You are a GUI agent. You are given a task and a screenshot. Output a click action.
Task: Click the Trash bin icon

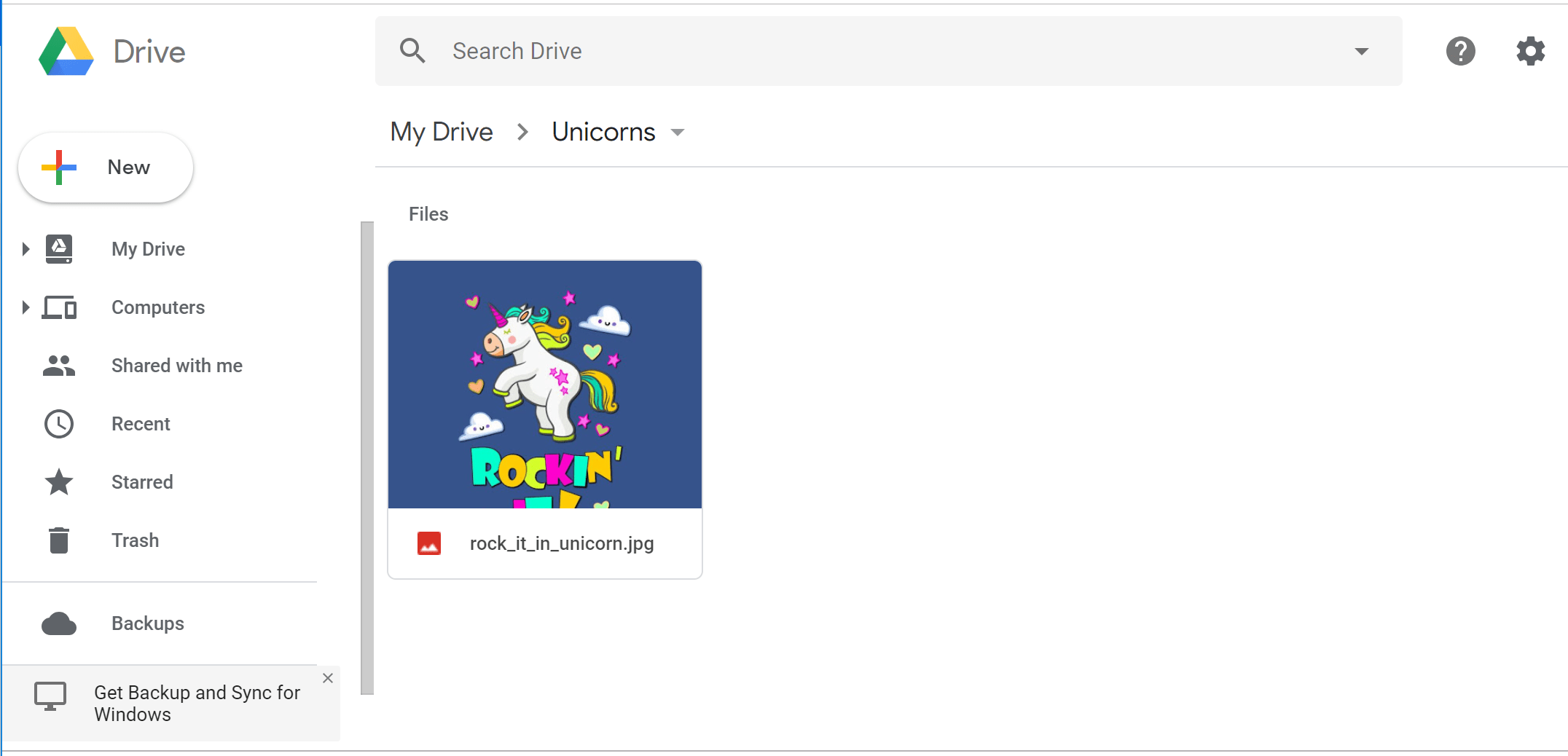(59, 540)
